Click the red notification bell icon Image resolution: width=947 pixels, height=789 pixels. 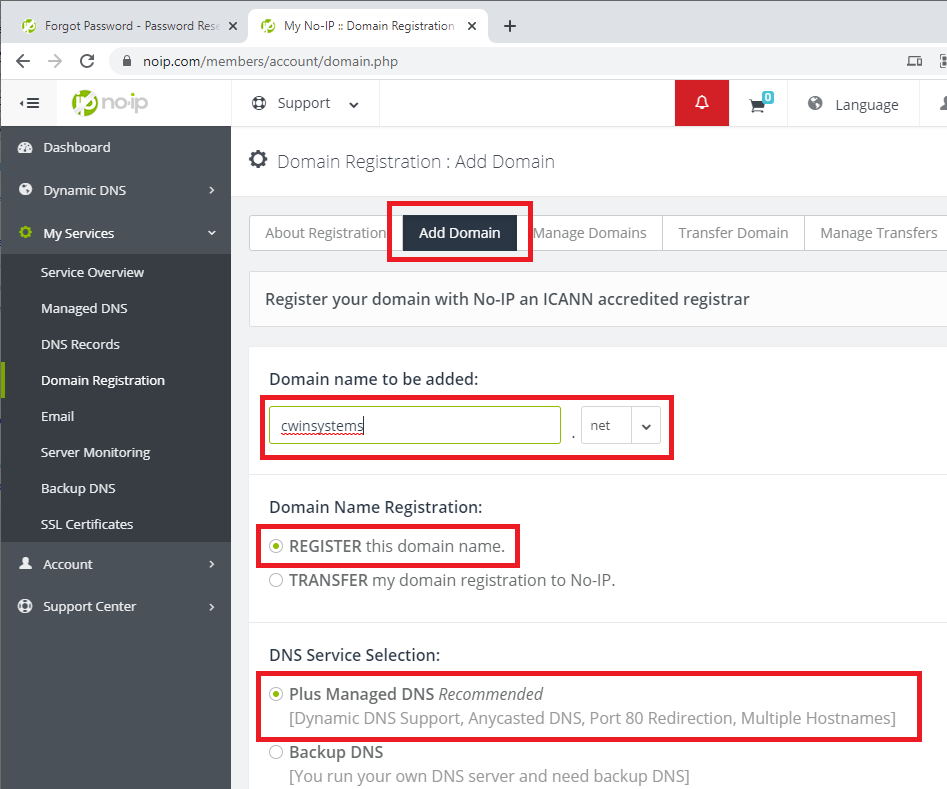click(x=701, y=103)
